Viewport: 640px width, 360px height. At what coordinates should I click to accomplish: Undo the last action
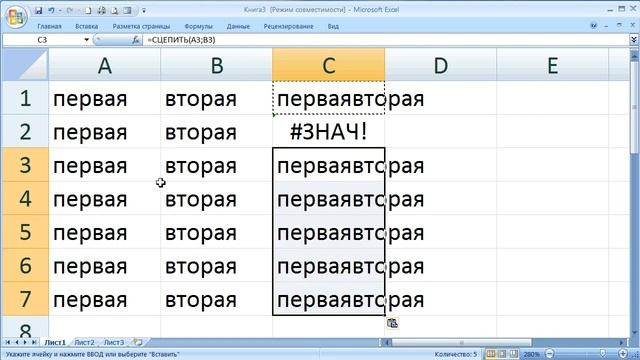[x=51, y=10]
